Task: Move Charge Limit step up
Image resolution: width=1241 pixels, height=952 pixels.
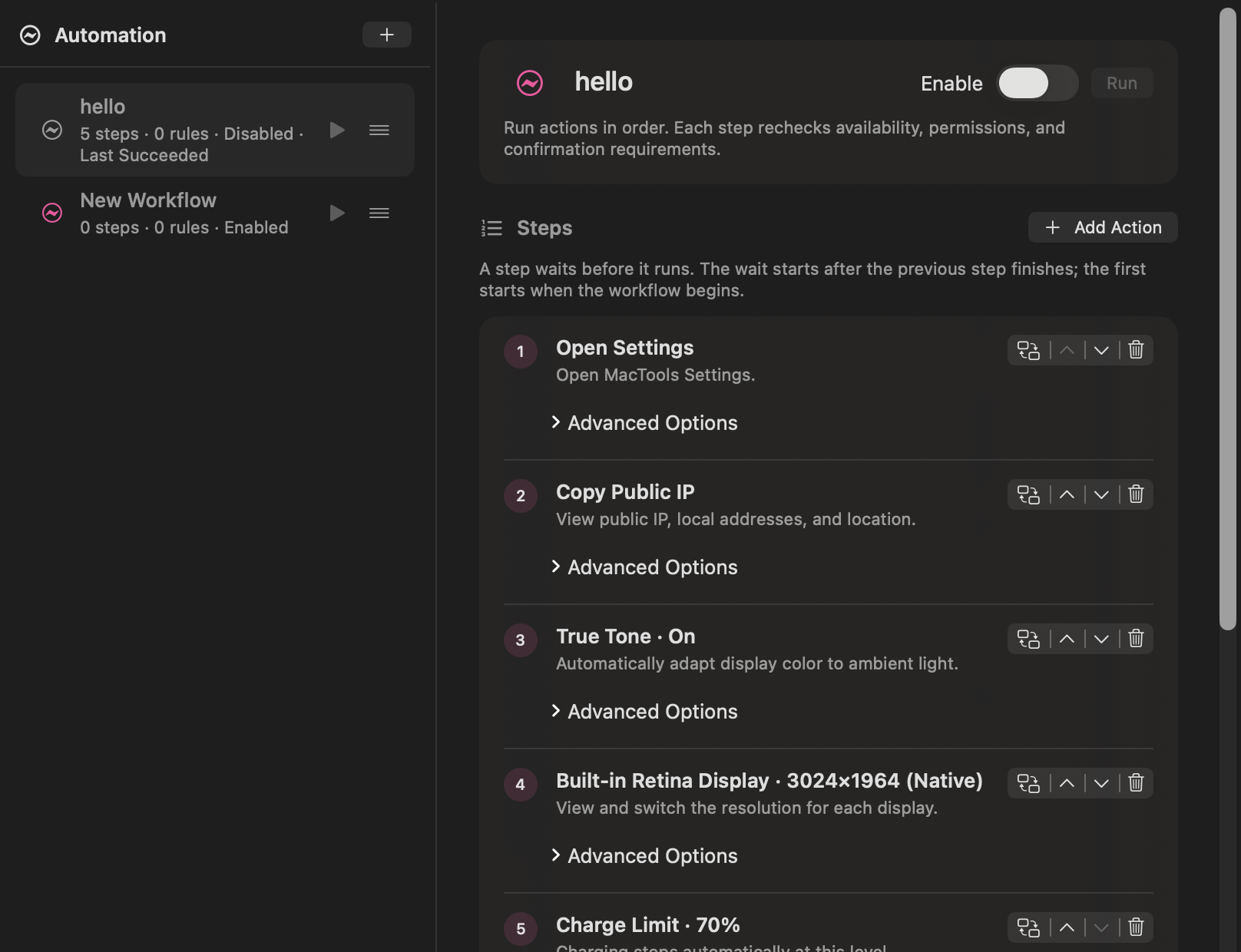Action: point(1067,927)
